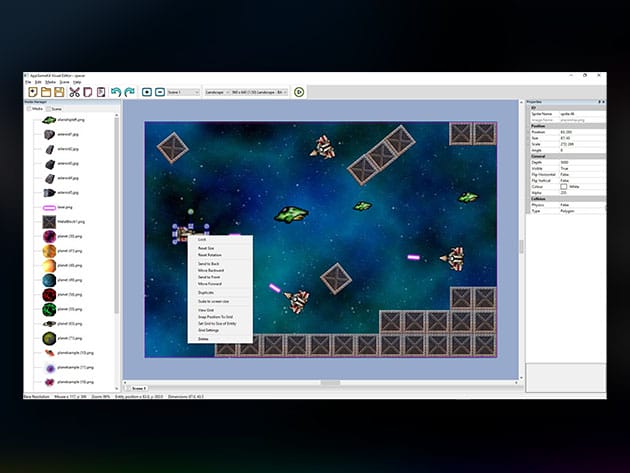
Task: Click the Open folder toolbar icon
Action: click(x=45, y=92)
